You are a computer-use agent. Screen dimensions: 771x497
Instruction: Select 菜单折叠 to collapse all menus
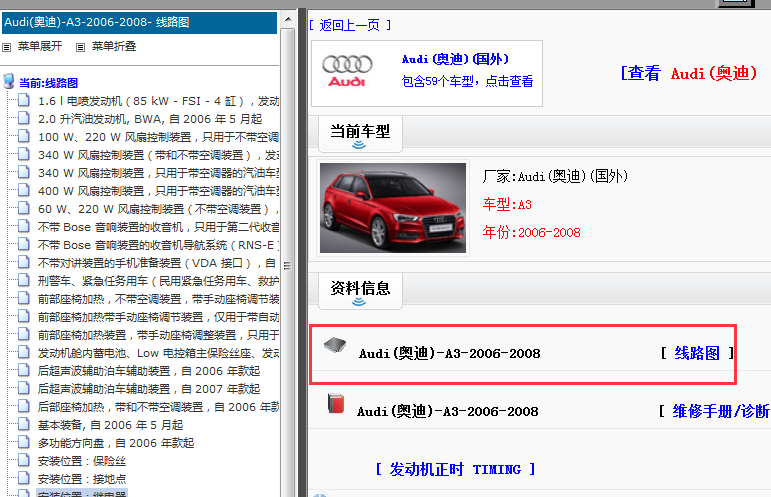pyautogui.click(x=114, y=46)
